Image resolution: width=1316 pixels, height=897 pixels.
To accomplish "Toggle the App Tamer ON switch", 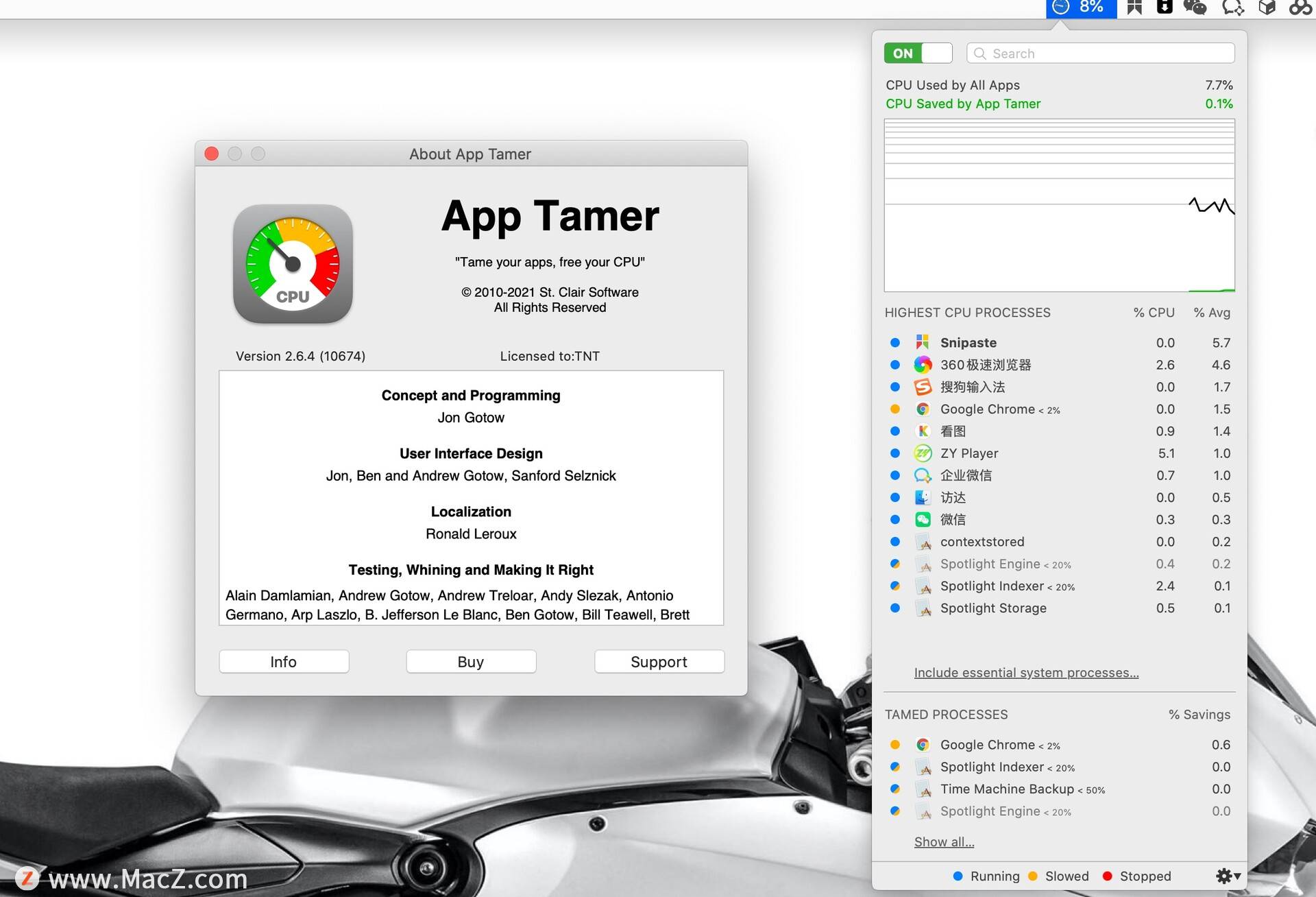I will [918, 53].
